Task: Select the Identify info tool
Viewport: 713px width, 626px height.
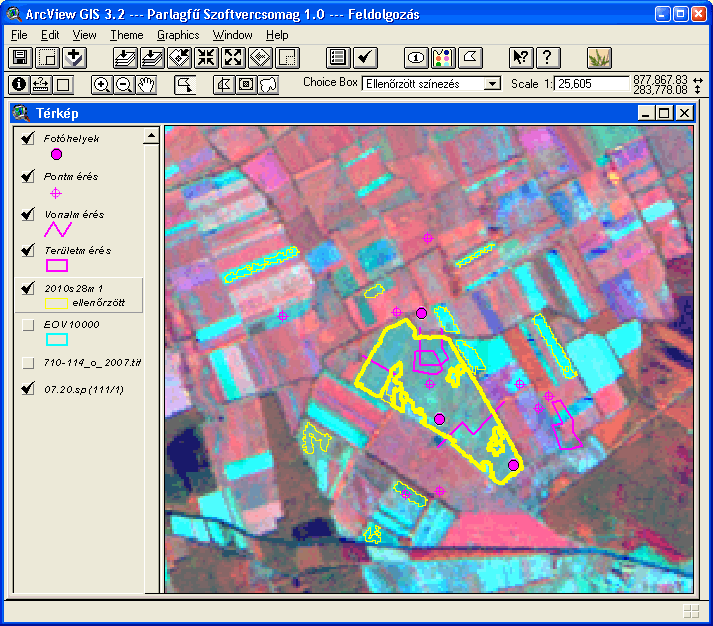Action: [x=18, y=85]
